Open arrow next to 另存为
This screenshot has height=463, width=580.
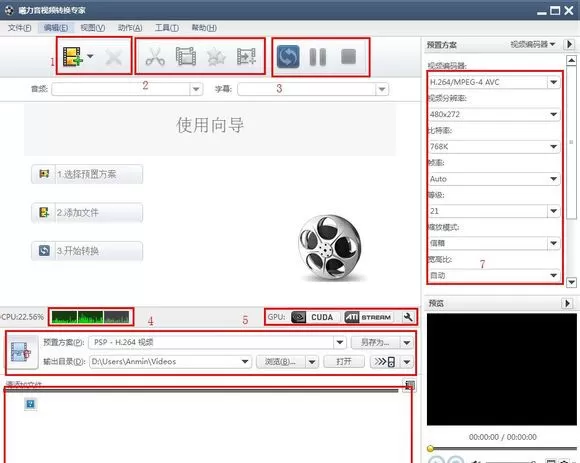(407, 342)
